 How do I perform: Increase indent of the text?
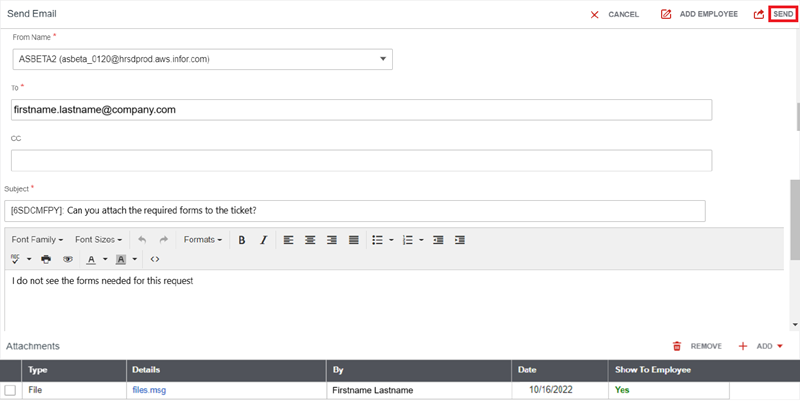(x=460, y=240)
